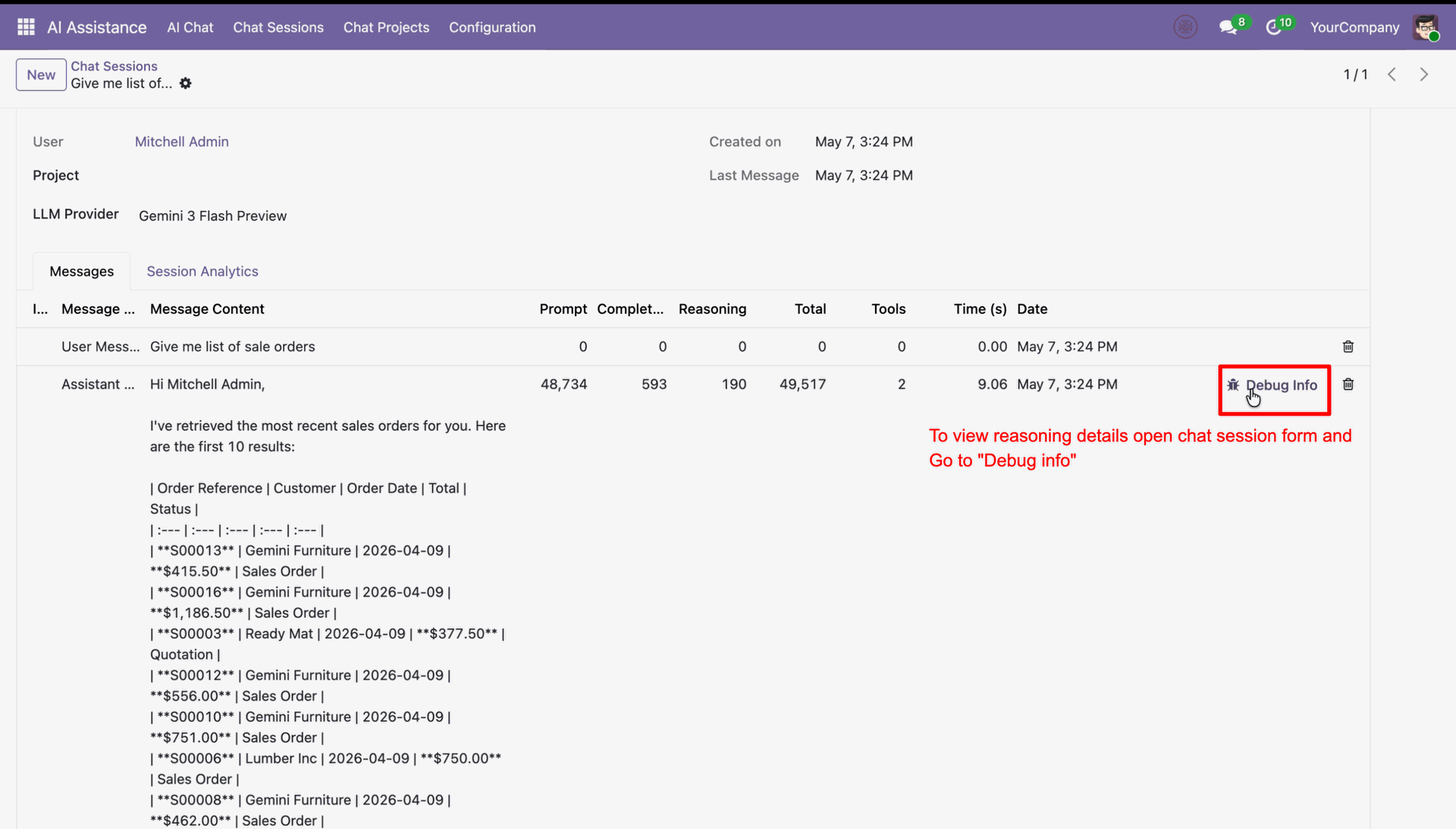Open the Chat Projects menu
This screenshot has height=829, width=1456.
(x=386, y=27)
